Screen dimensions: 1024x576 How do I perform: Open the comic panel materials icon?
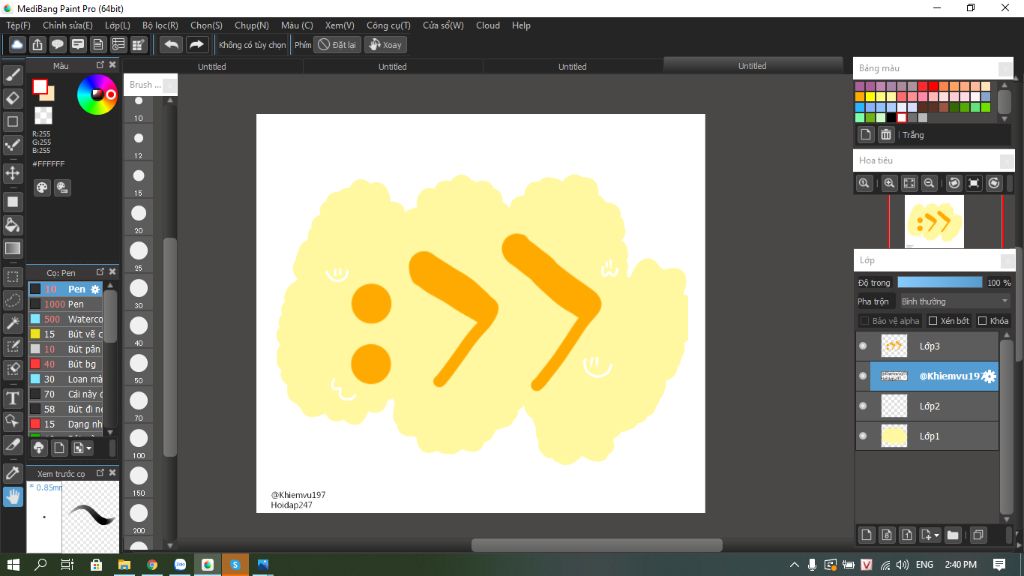(x=138, y=44)
